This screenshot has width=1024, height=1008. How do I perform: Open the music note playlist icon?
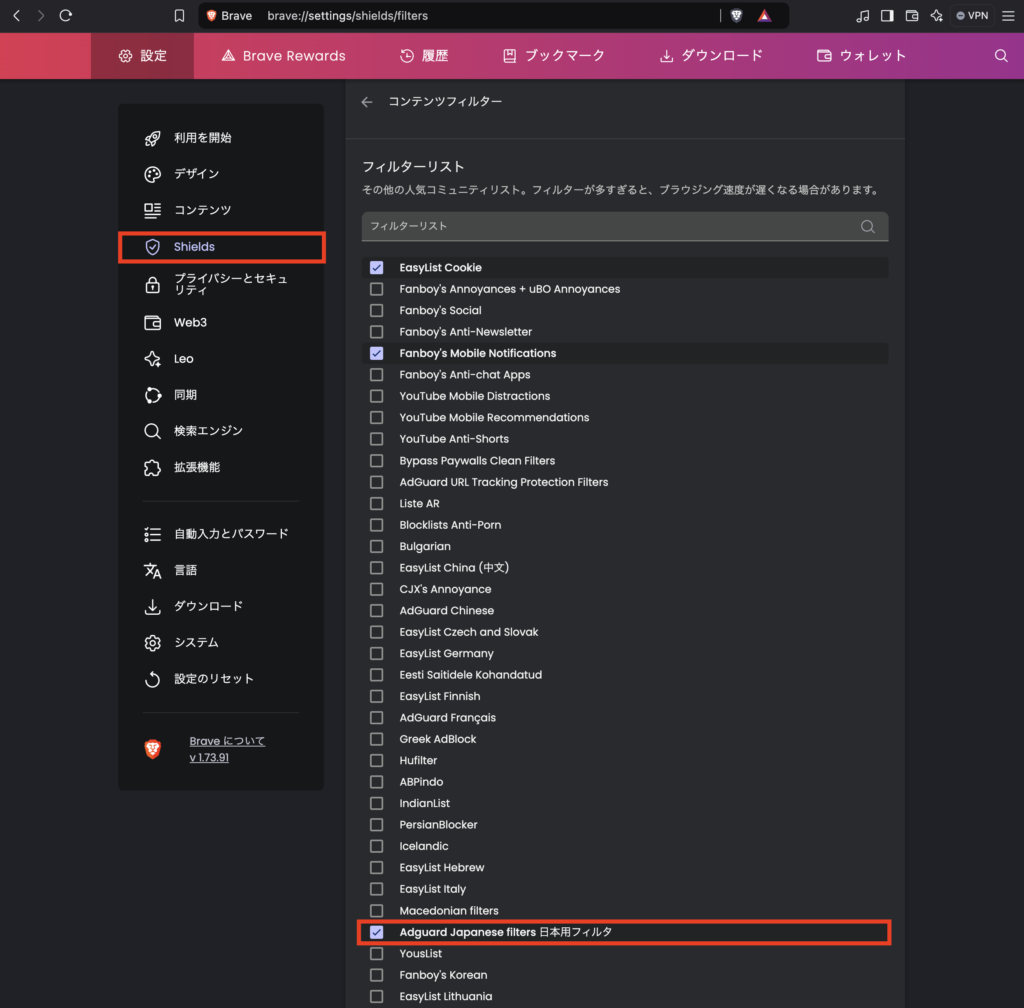coord(862,16)
